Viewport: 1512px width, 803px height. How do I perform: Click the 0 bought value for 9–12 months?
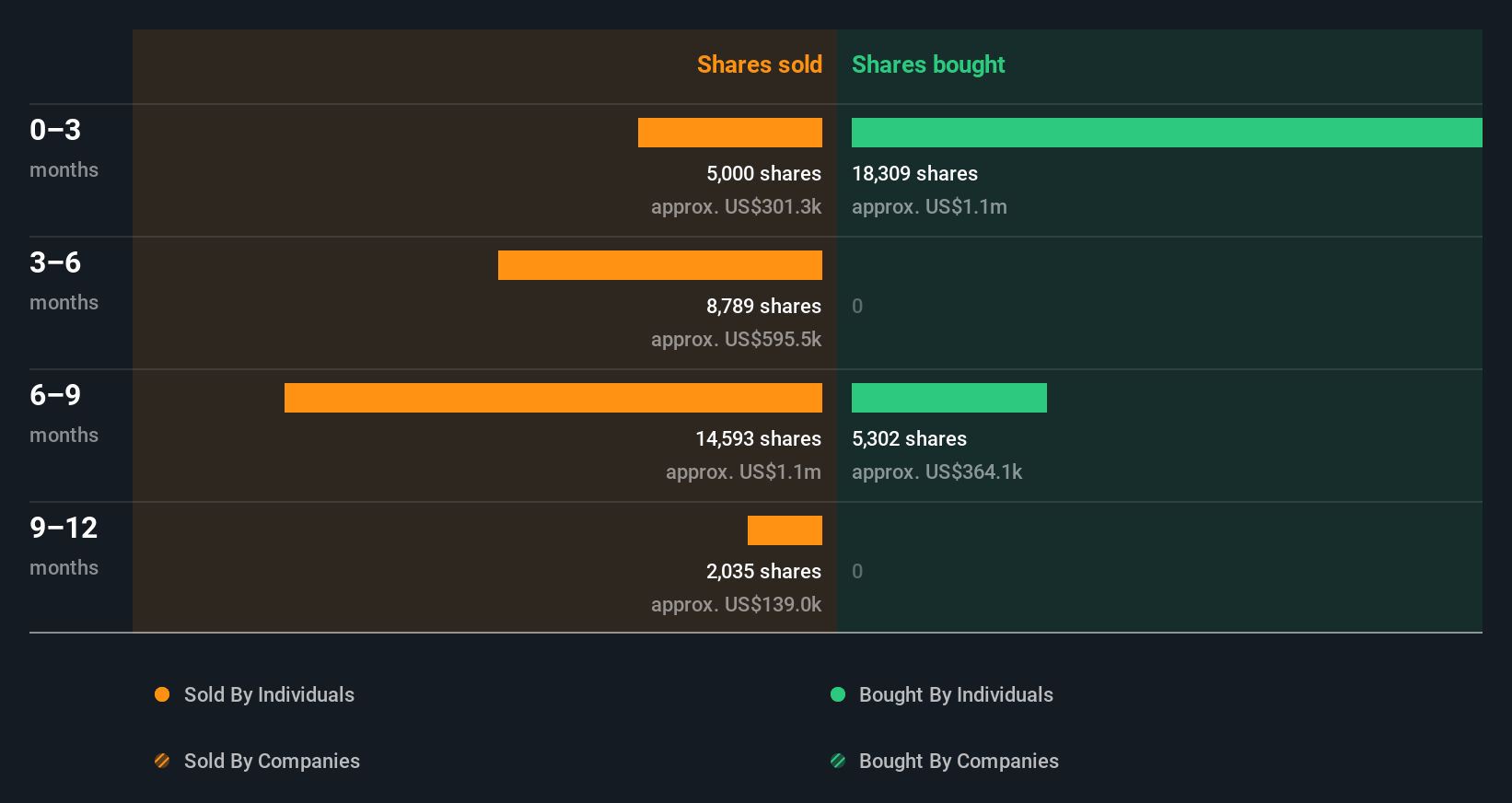click(857, 571)
